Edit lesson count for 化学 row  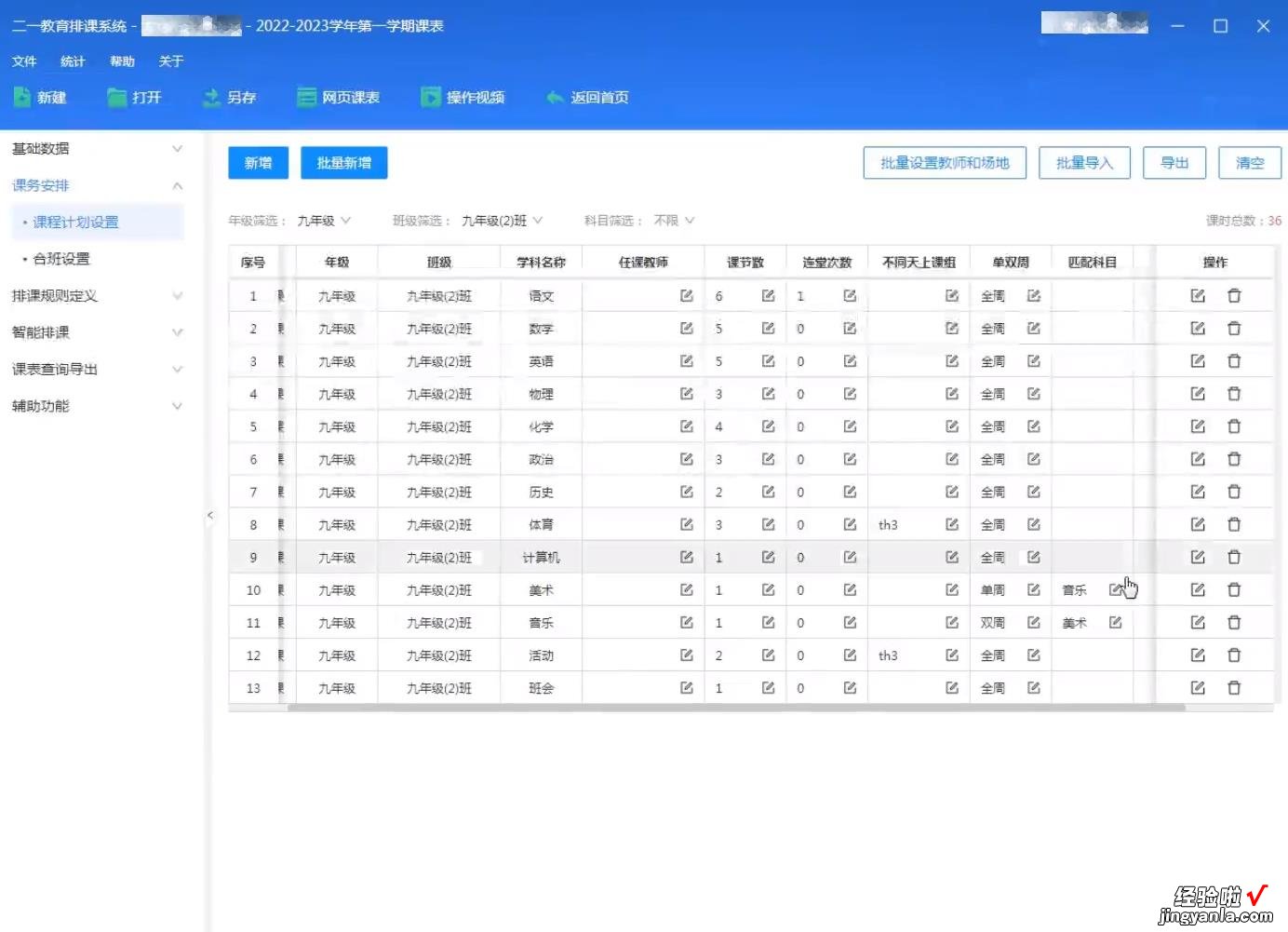pos(769,426)
